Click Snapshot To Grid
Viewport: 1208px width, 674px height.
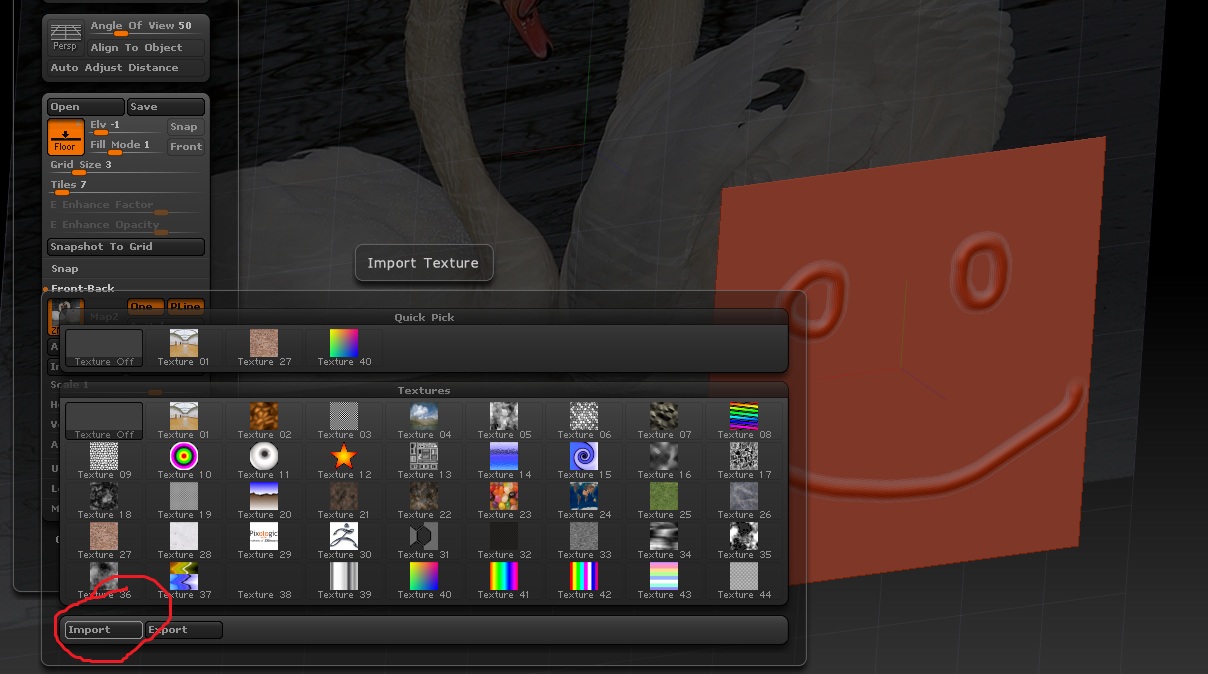[126, 247]
